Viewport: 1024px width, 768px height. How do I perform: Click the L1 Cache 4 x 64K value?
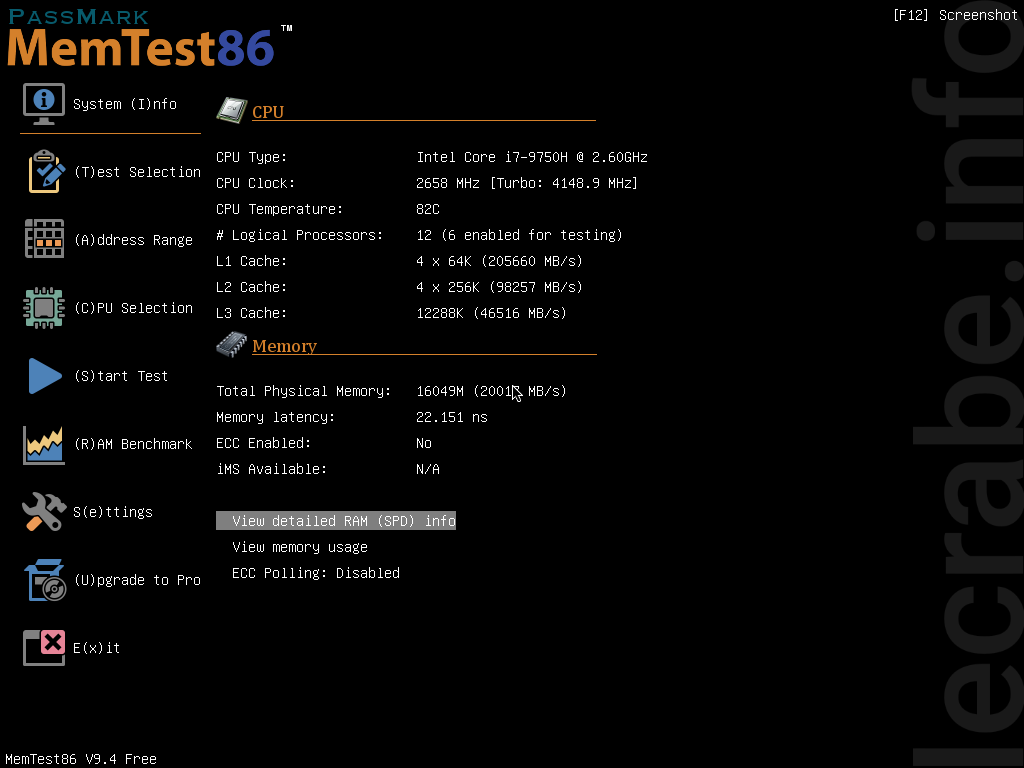[499, 261]
